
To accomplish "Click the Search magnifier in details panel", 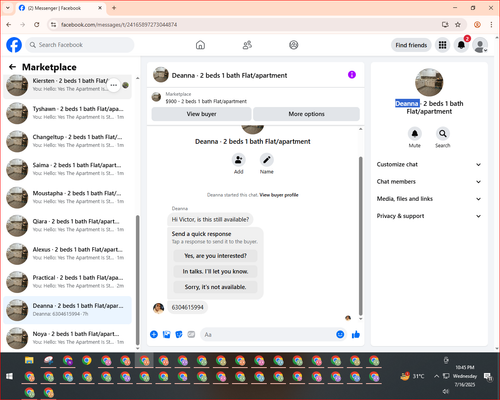I will [x=443, y=134].
